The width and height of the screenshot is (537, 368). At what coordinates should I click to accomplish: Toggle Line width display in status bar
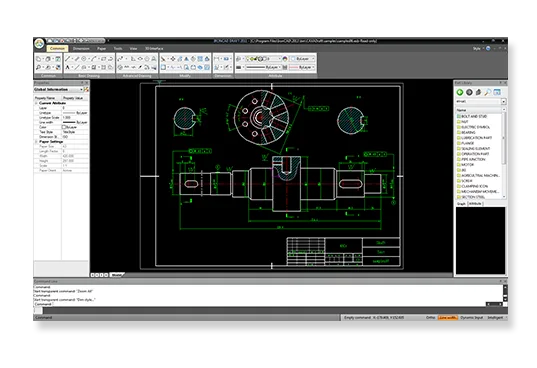[448, 318]
